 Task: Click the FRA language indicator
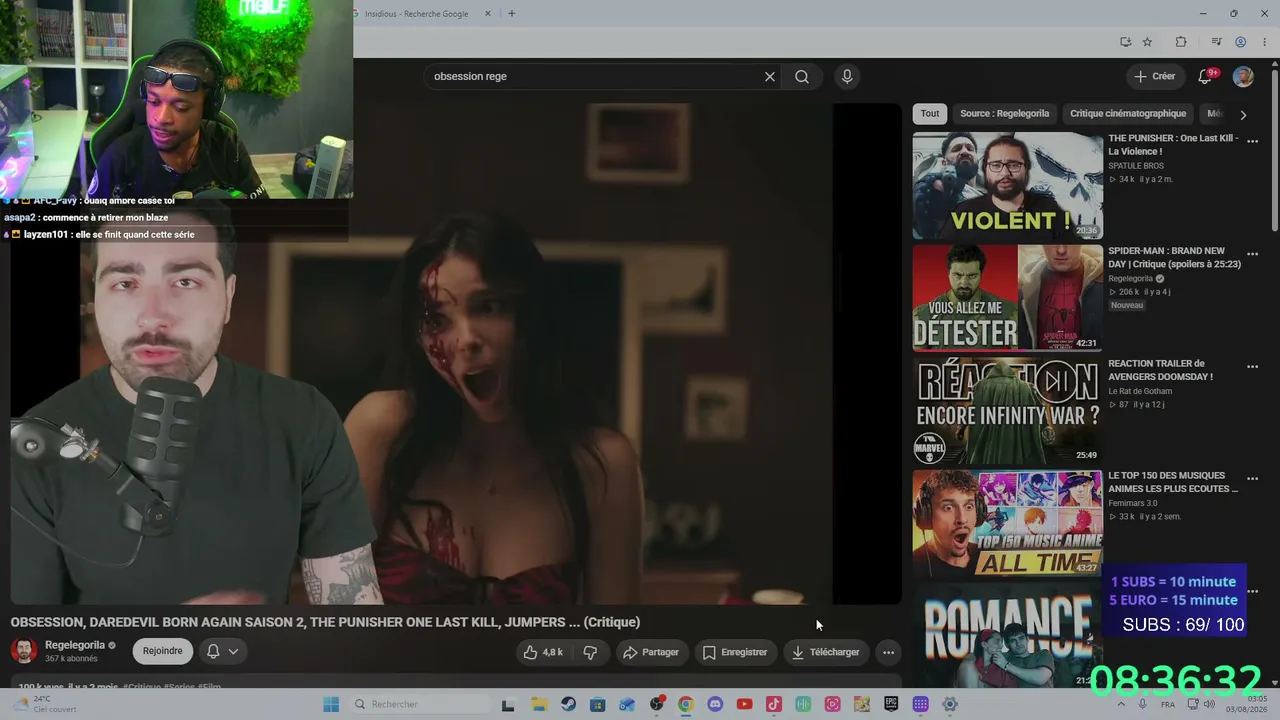pyautogui.click(x=1168, y=705)
